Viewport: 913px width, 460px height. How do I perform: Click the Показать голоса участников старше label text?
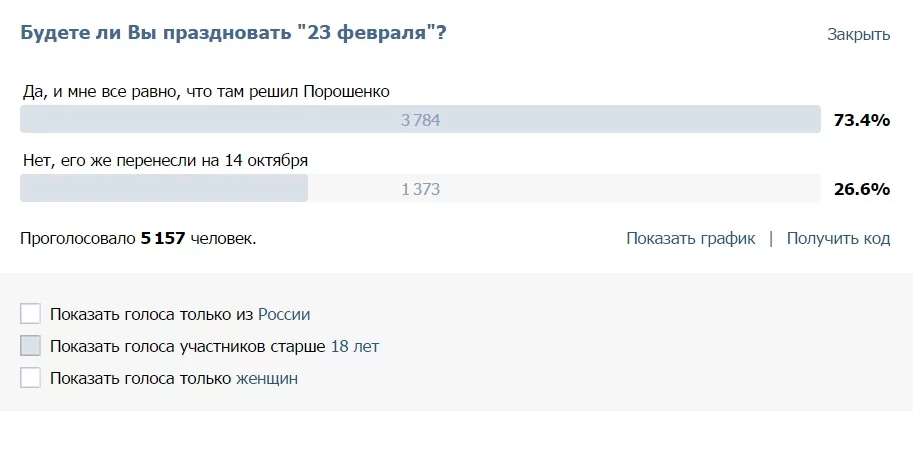[x=187, y=346]
